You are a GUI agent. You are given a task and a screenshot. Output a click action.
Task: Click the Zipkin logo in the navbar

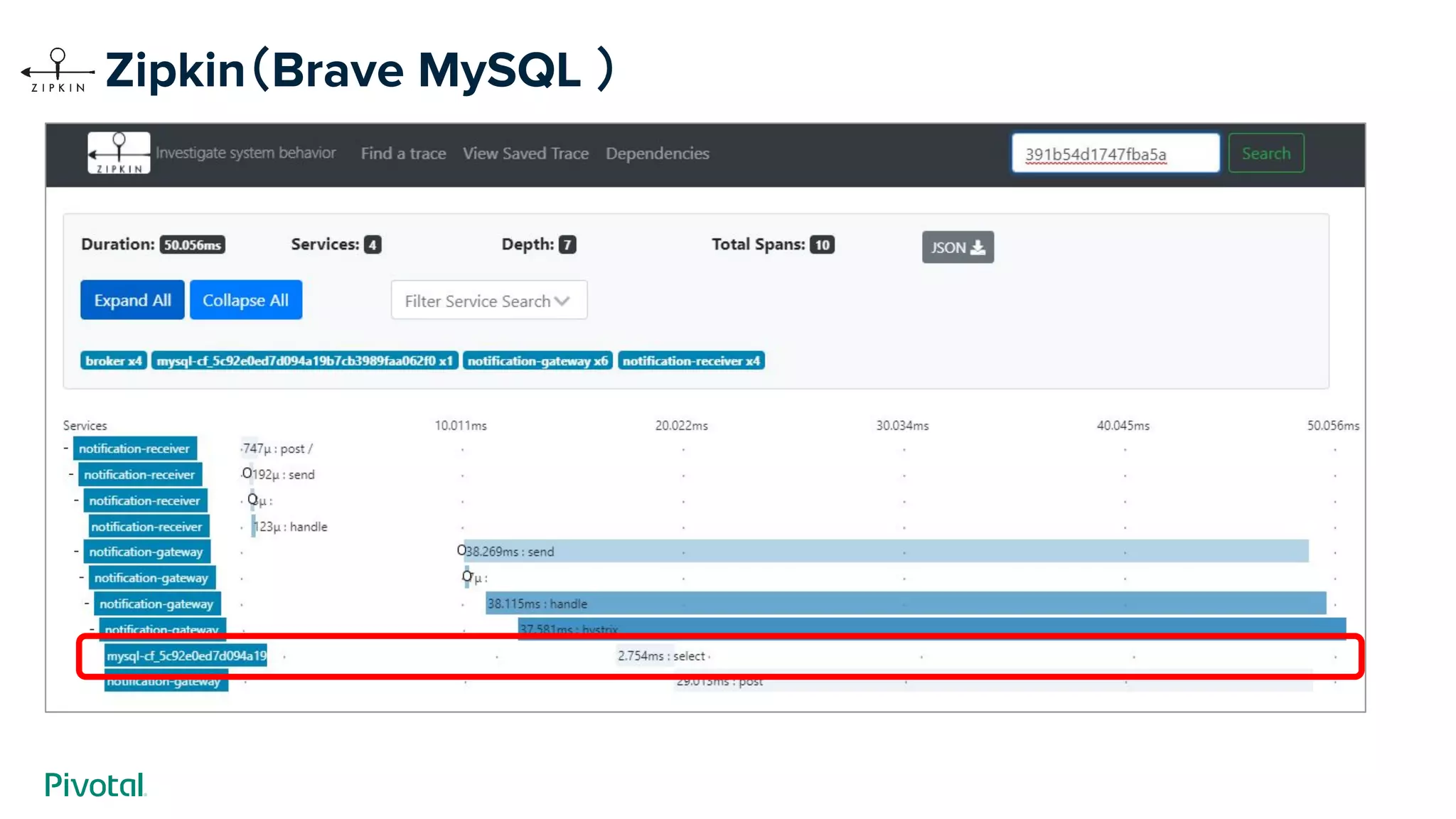coord(119,153)
